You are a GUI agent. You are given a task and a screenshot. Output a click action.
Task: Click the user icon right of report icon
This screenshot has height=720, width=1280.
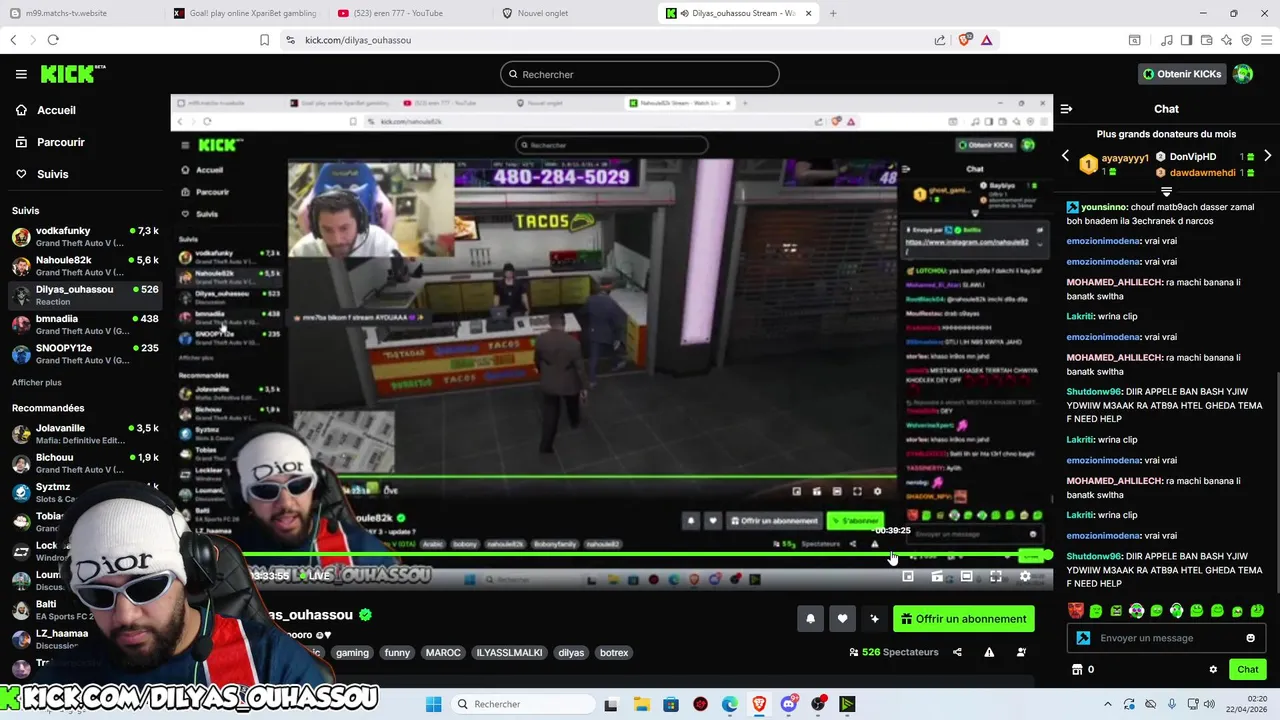[x=1021, y=653]
